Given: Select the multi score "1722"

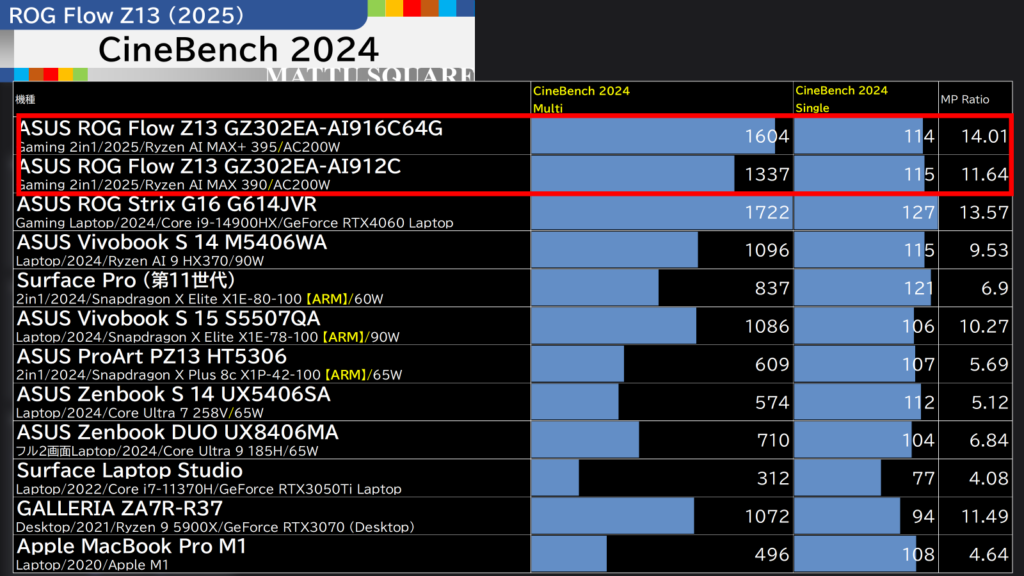Looking at the screenshot, I should tap(767, 212).
